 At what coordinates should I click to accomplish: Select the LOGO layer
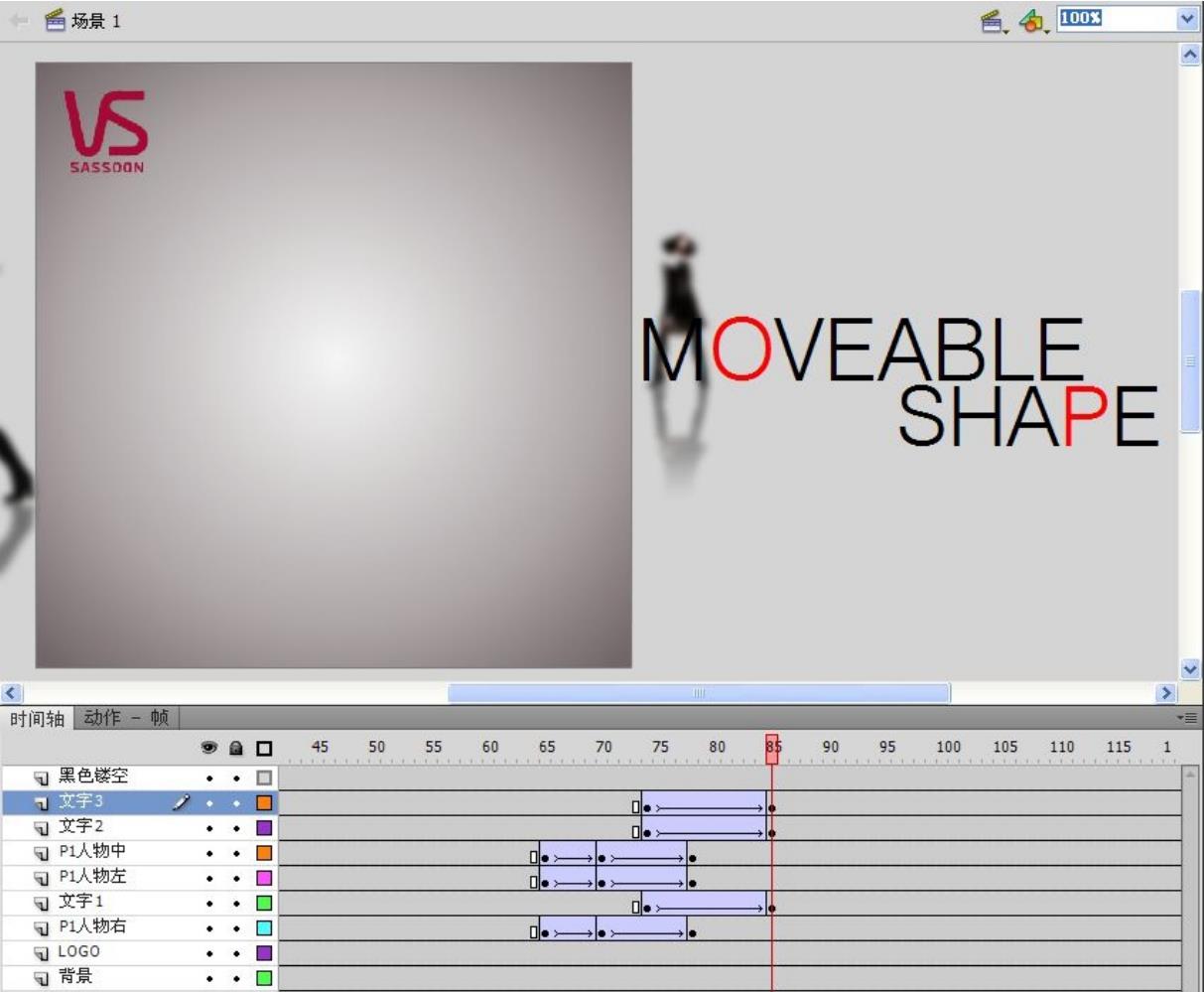coord(78,951)
